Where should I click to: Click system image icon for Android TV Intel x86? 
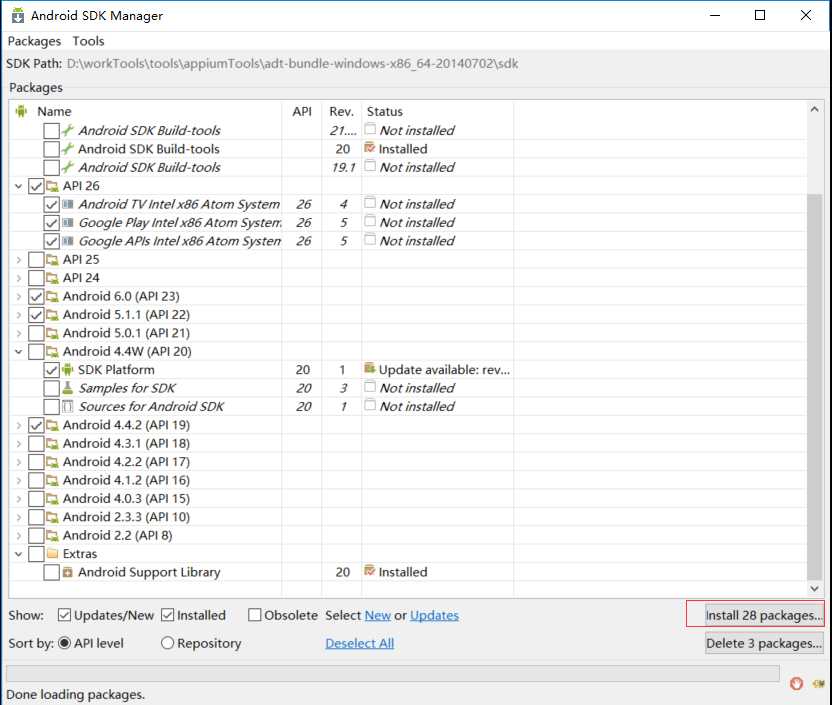(68, 204)
